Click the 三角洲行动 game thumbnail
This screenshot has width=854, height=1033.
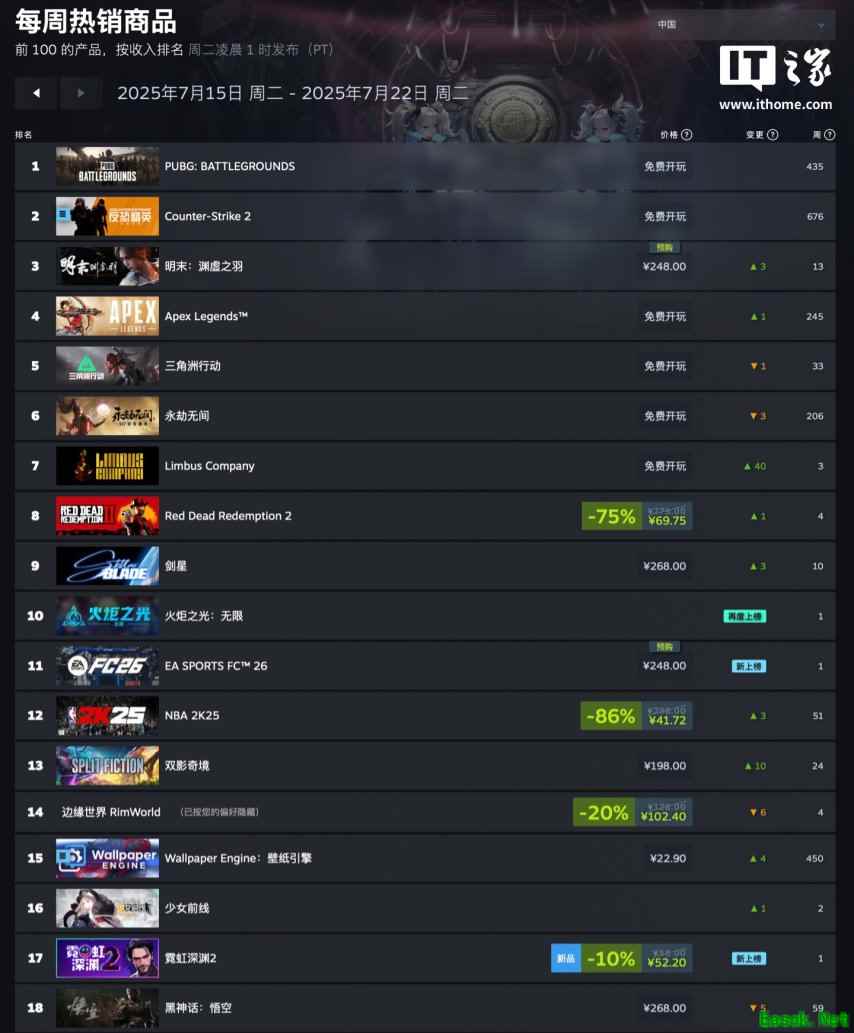coord(107,366)
